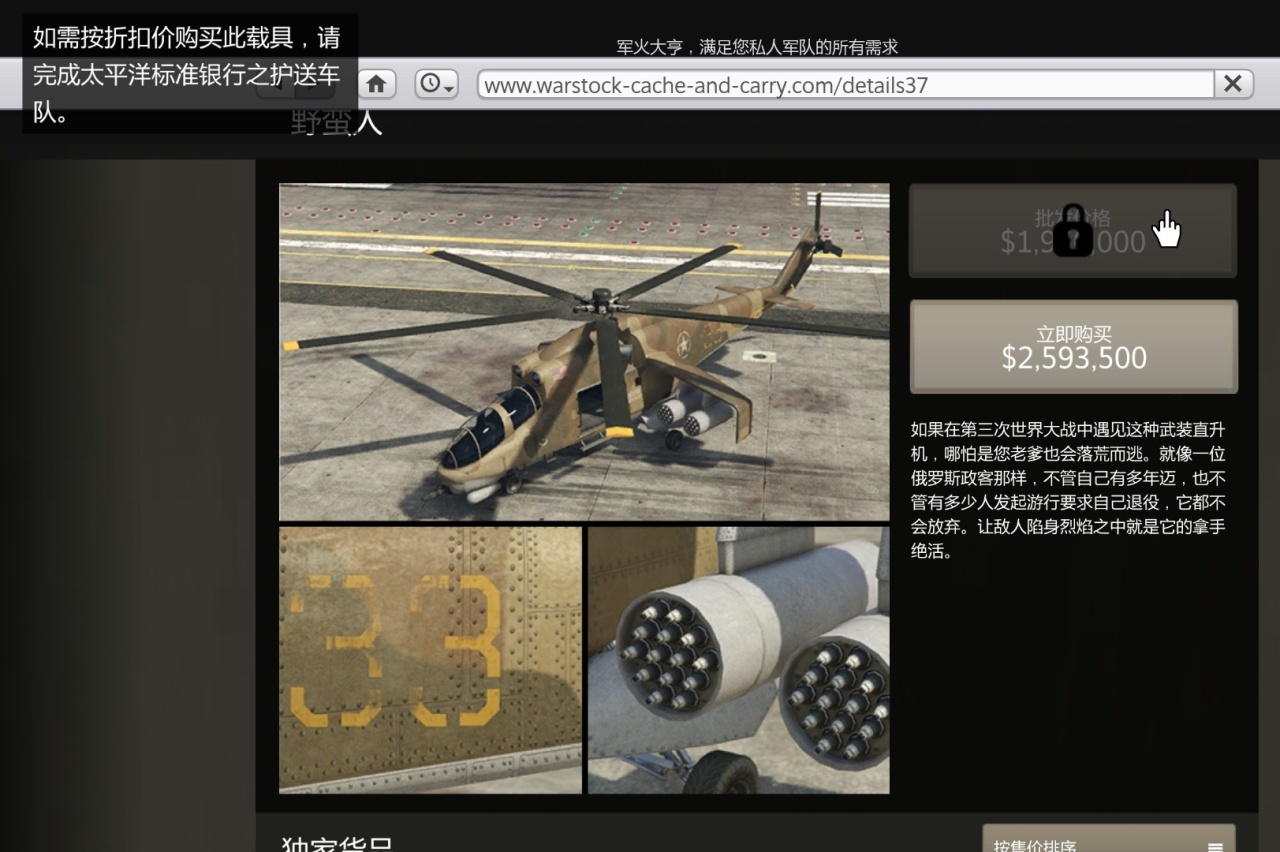The image size is (1280, 852).
Task: Open the browsing history clock dropdown
Action: [436, 84]
